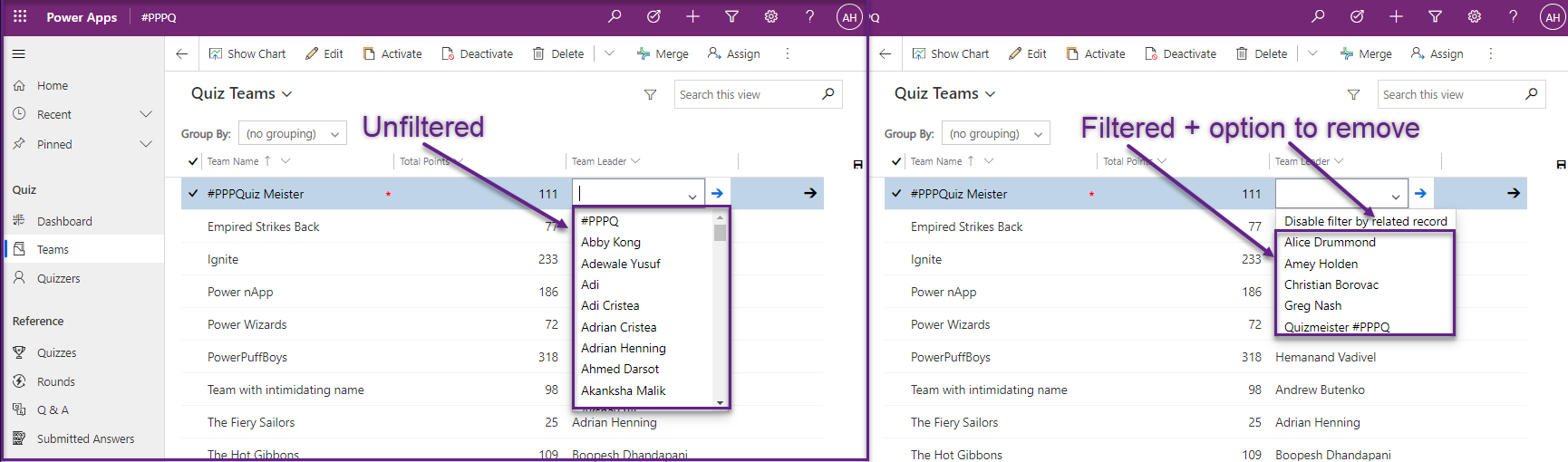Click Assign in right toolbar
1568x462 pixels.
coord(1437,53)
